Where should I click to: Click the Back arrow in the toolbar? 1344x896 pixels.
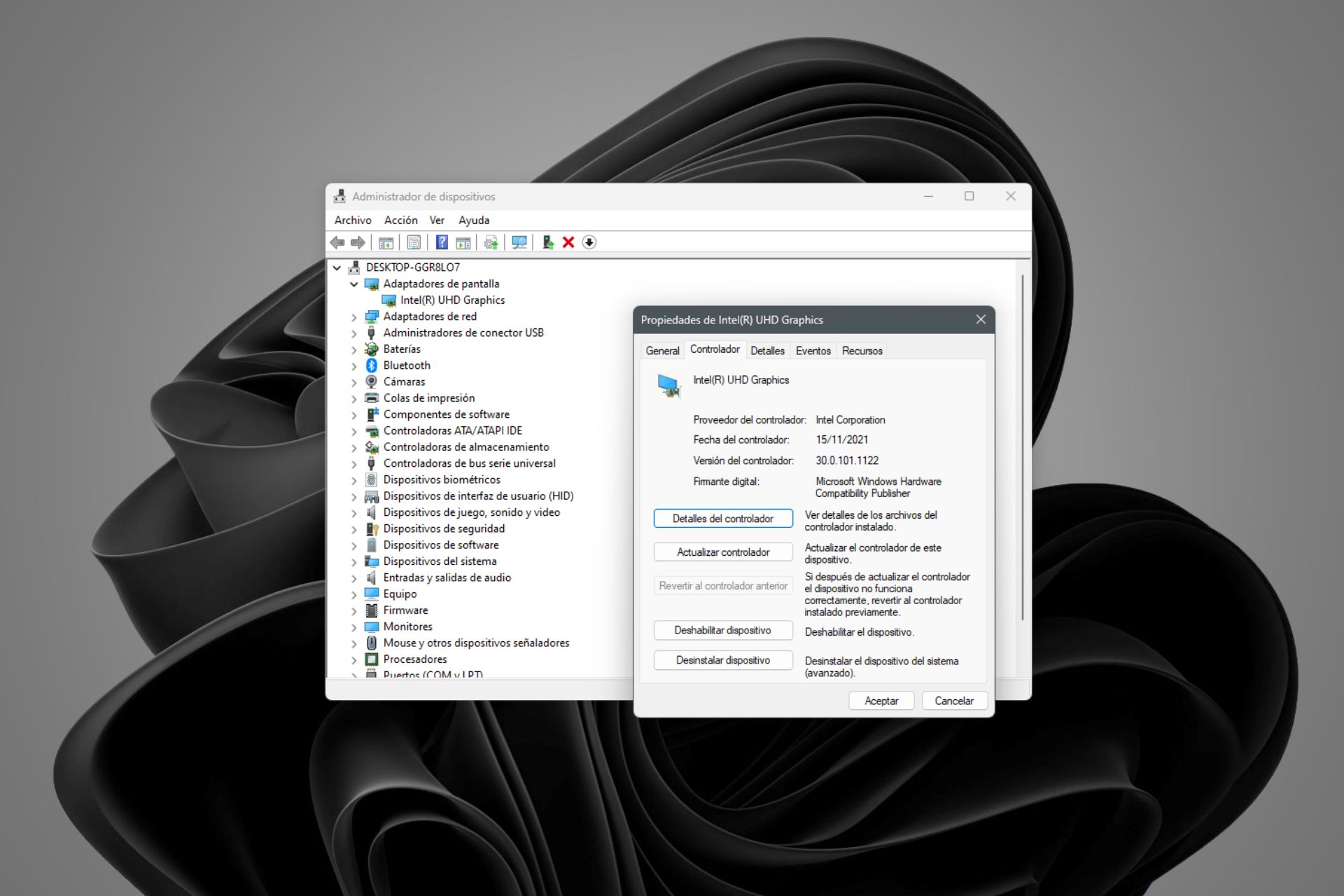pos(337,242)
